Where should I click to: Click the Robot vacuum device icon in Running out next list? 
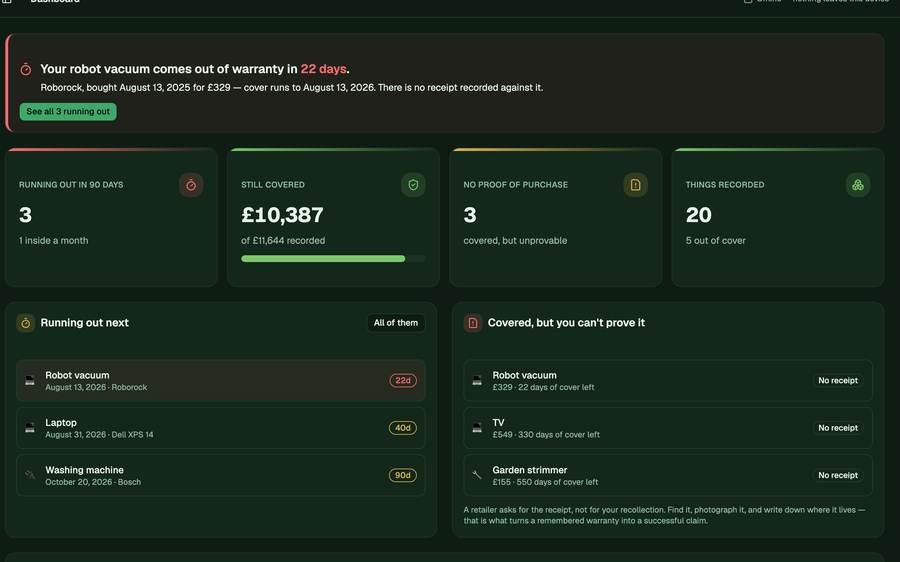point(30,381)
